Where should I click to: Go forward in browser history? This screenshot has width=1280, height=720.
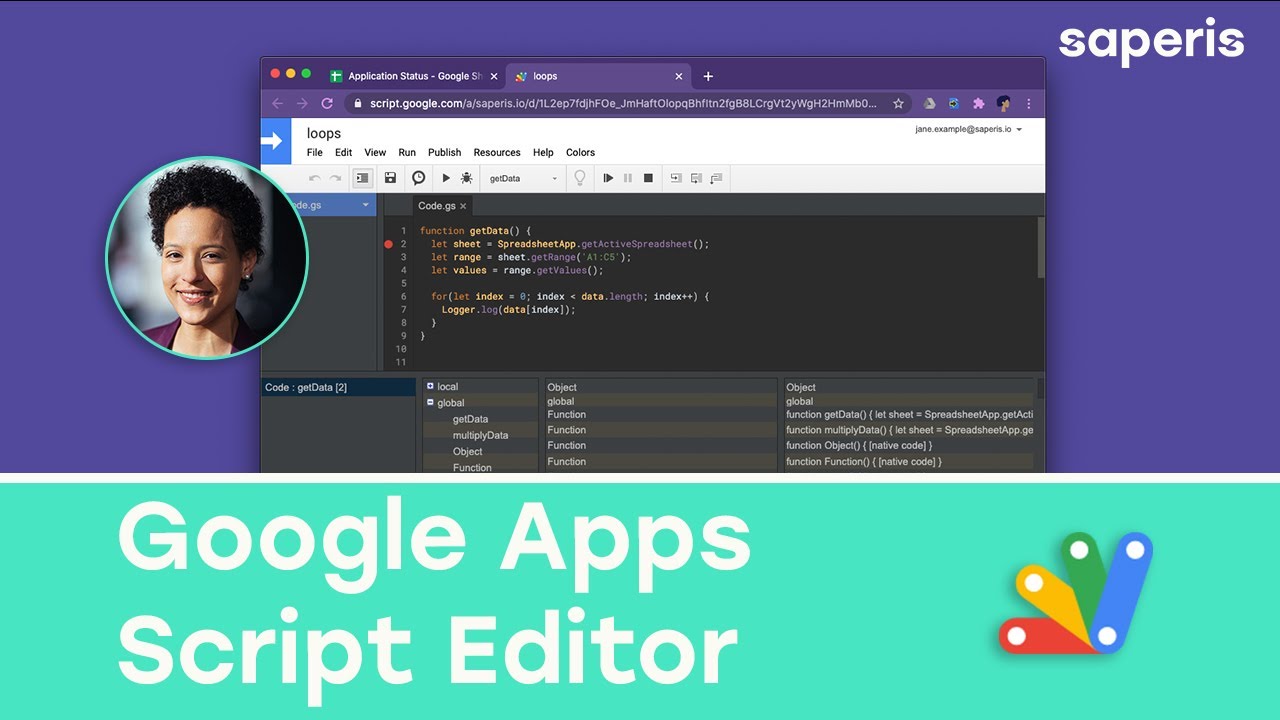click(302, 103)
